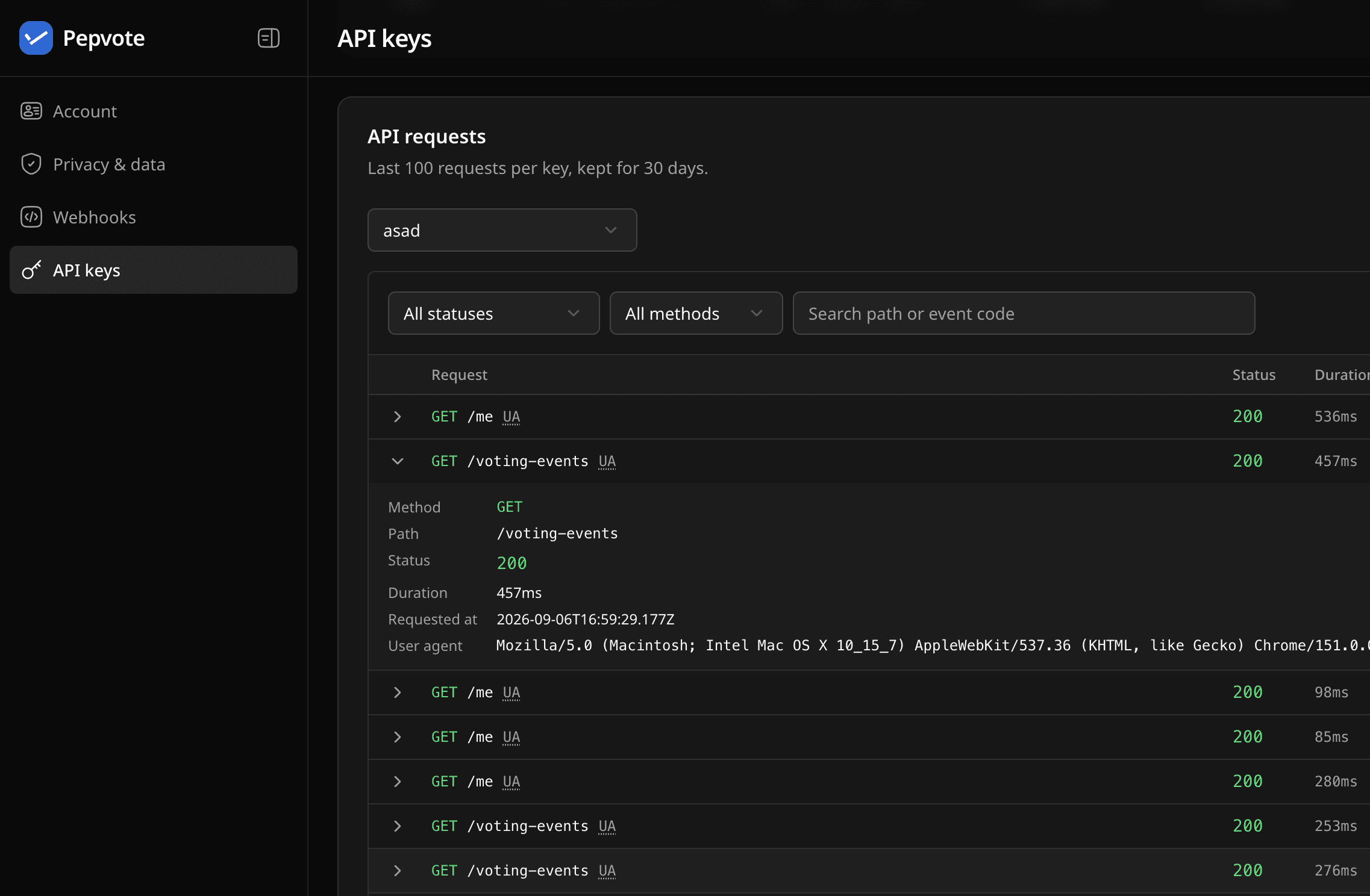Expand the 280ms GET /me request

click(x=397, y=782)
